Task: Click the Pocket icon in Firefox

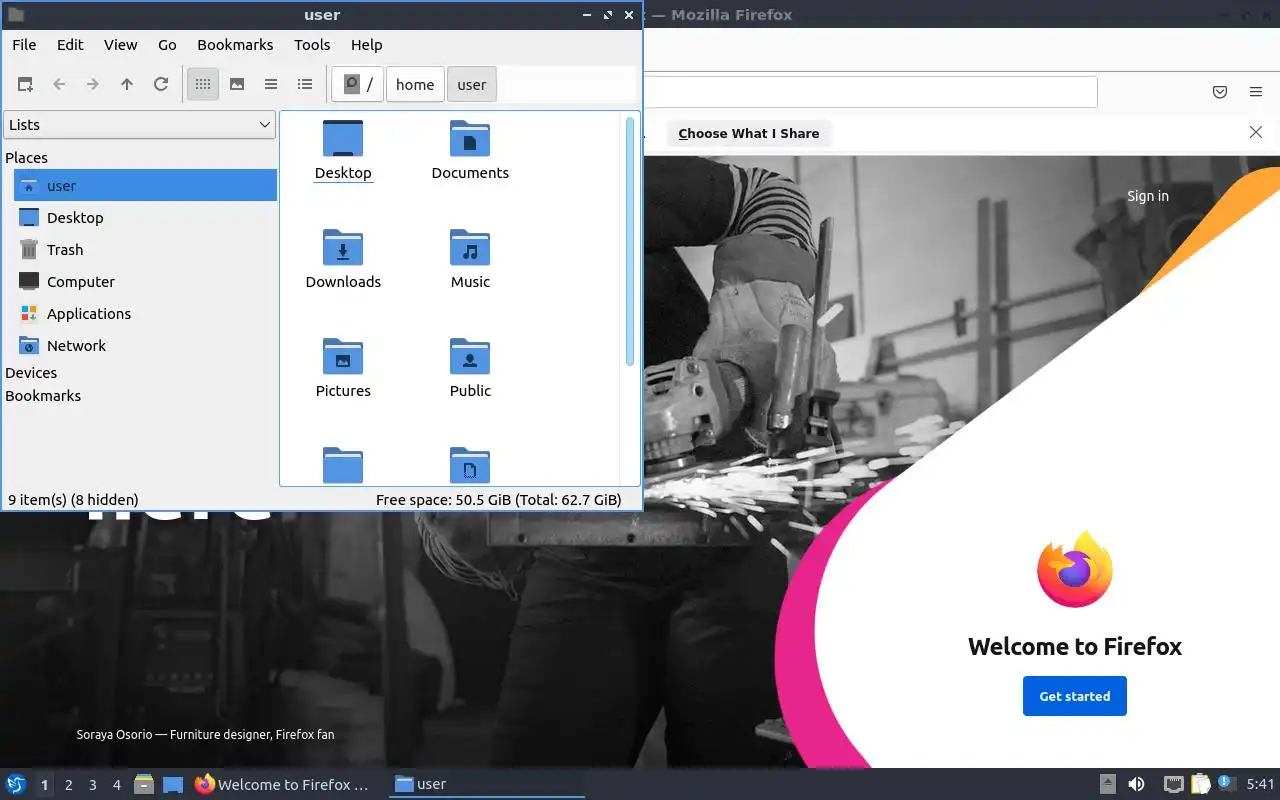Action: tap(1220, 92)
